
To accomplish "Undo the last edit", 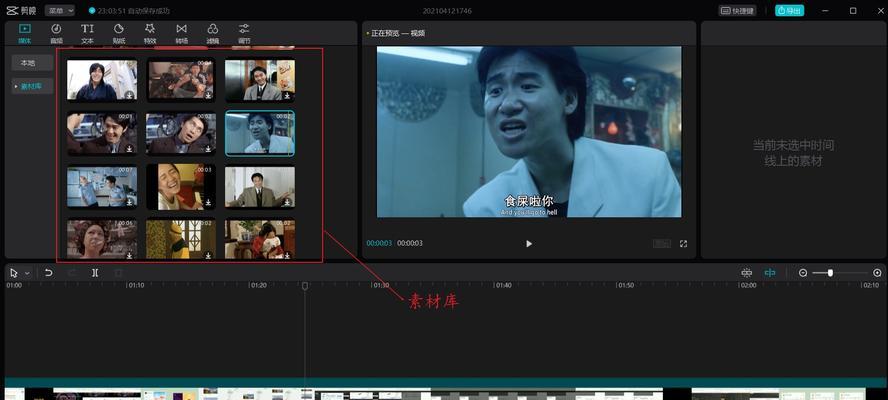I will [x=49, y=273].
